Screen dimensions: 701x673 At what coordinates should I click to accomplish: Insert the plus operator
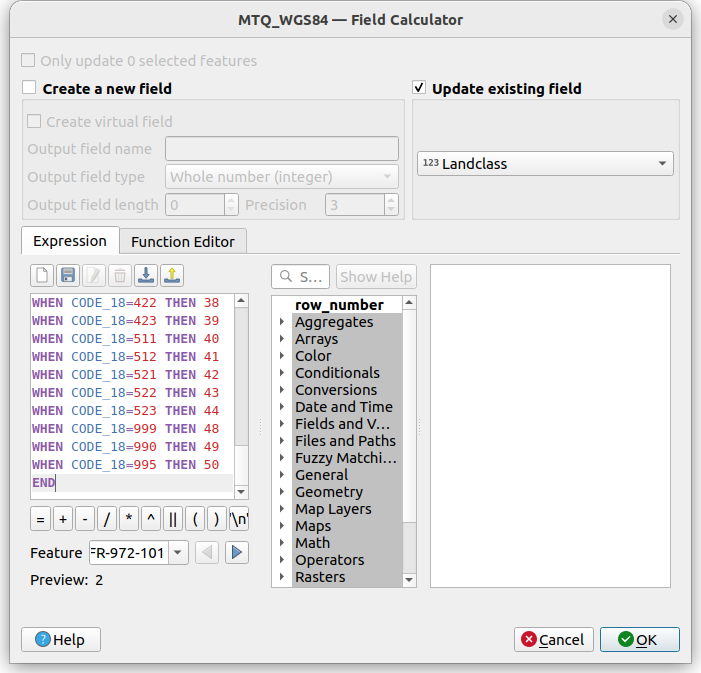click(63, 519)
